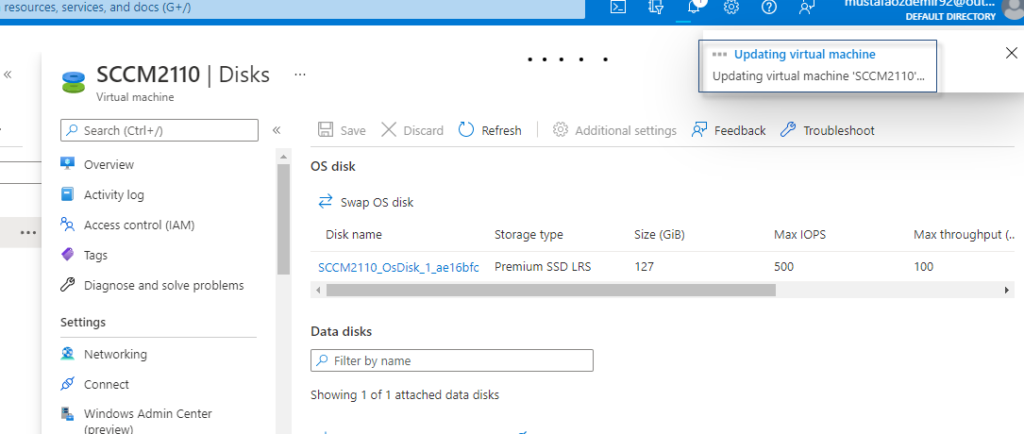
Task: Open feedback person icon in top bar
Action: tap(807, 7)
